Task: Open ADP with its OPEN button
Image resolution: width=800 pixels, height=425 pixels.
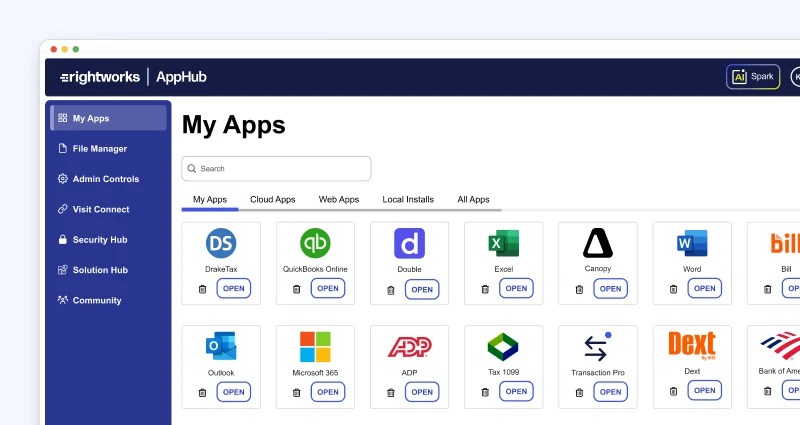Action: pos(422,392)
